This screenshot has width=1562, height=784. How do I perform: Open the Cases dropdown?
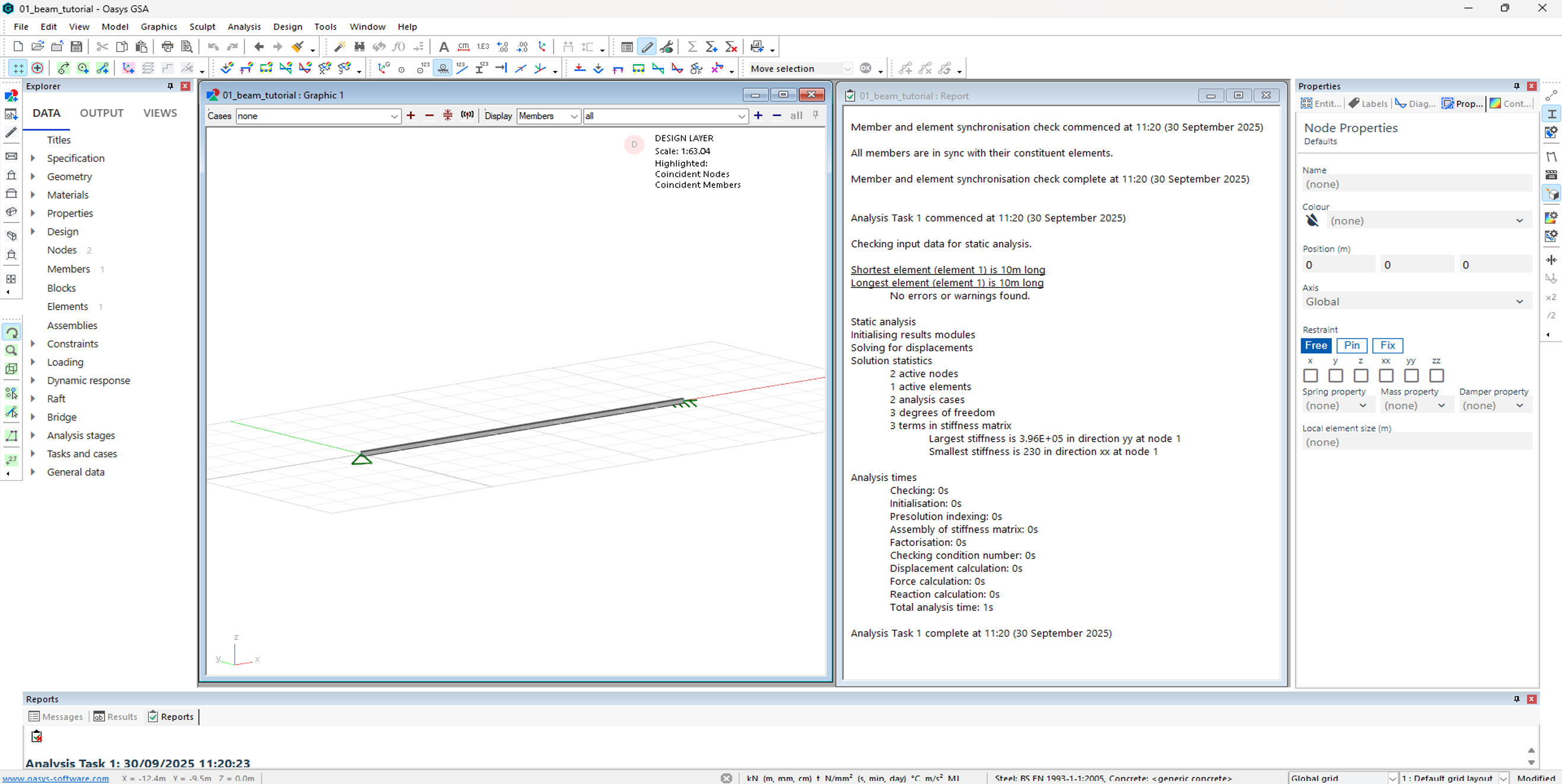click(x=393, y=116)
